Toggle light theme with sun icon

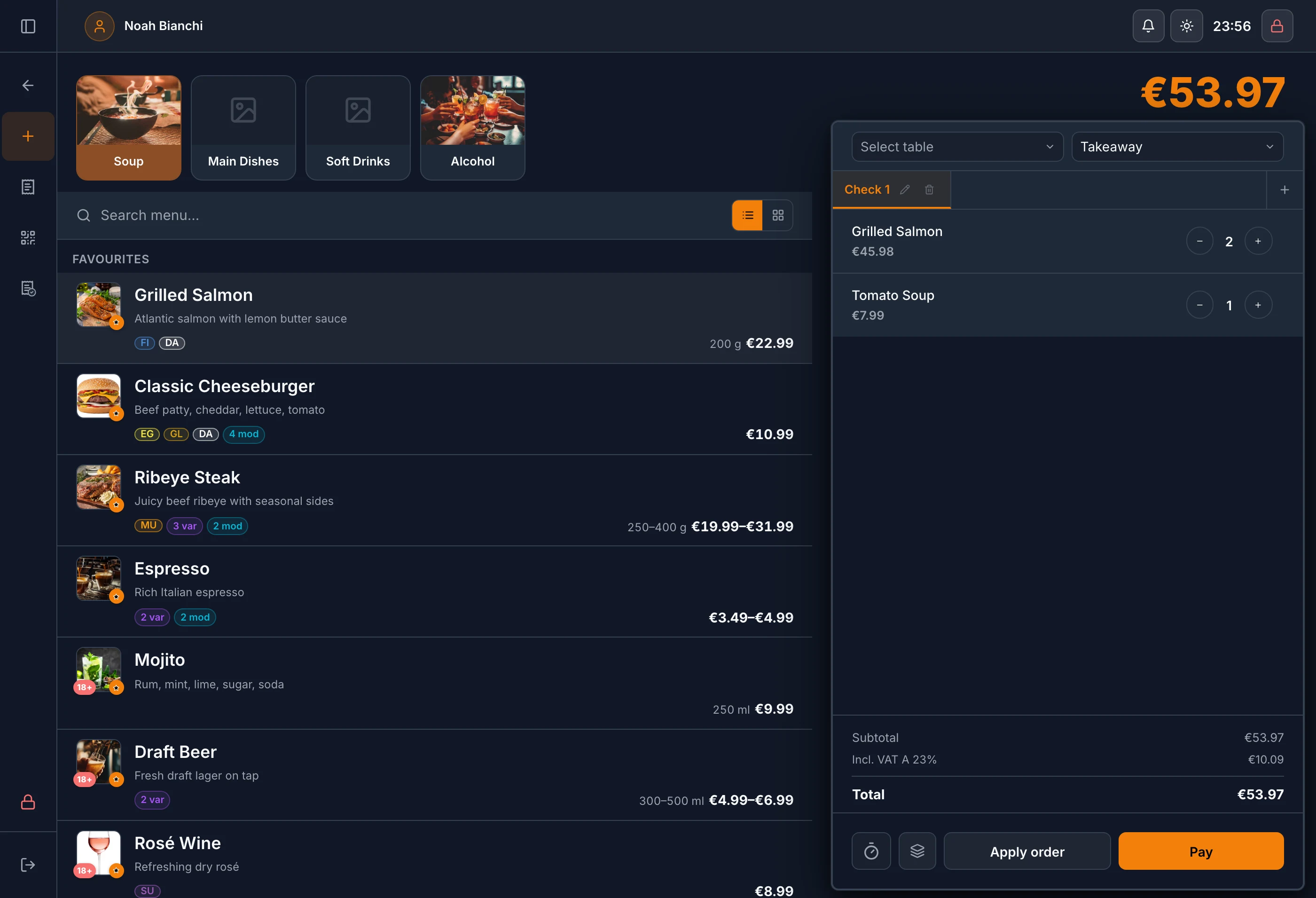pos(1186,26)
